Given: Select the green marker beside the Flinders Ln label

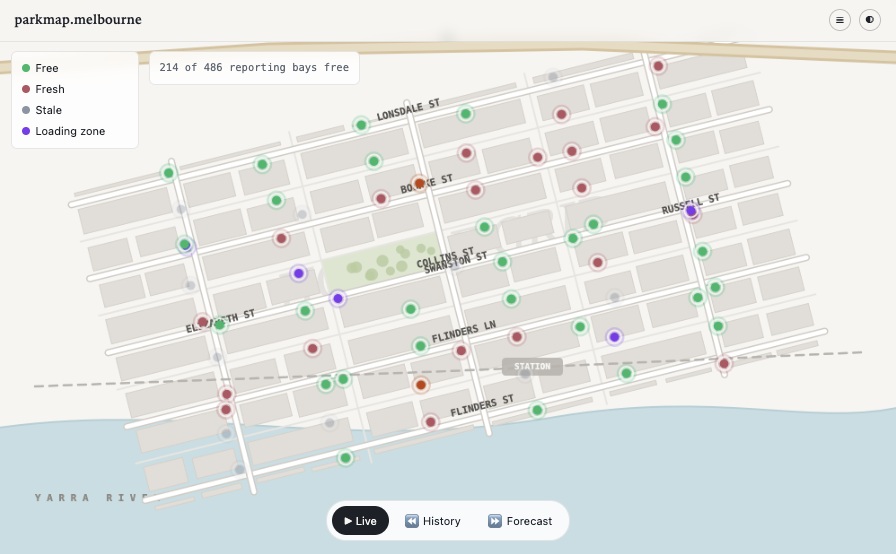Looking at the screenshot, I should pos(421,346).
